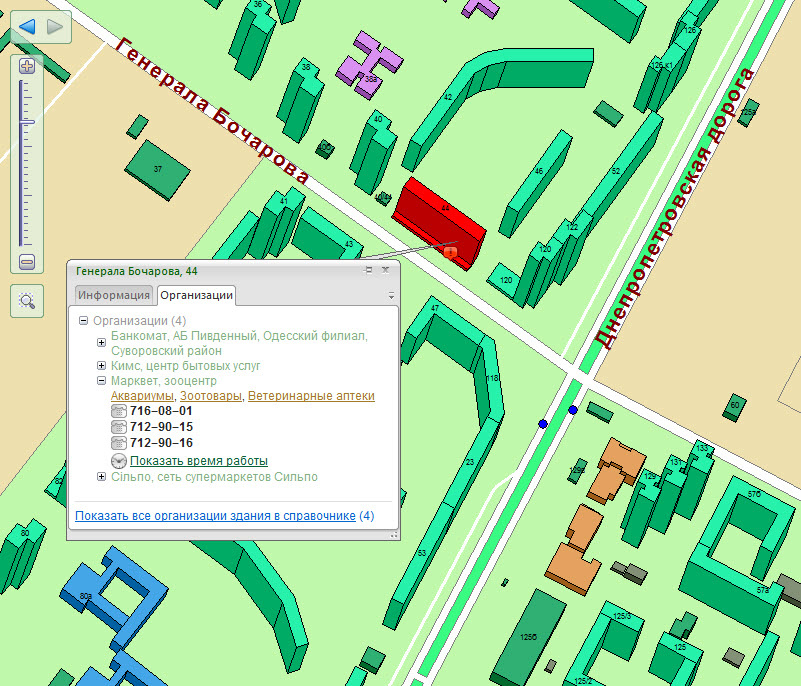801x686 pixels.
Task: Switch to the Информация tab
Action: point(114,294)
